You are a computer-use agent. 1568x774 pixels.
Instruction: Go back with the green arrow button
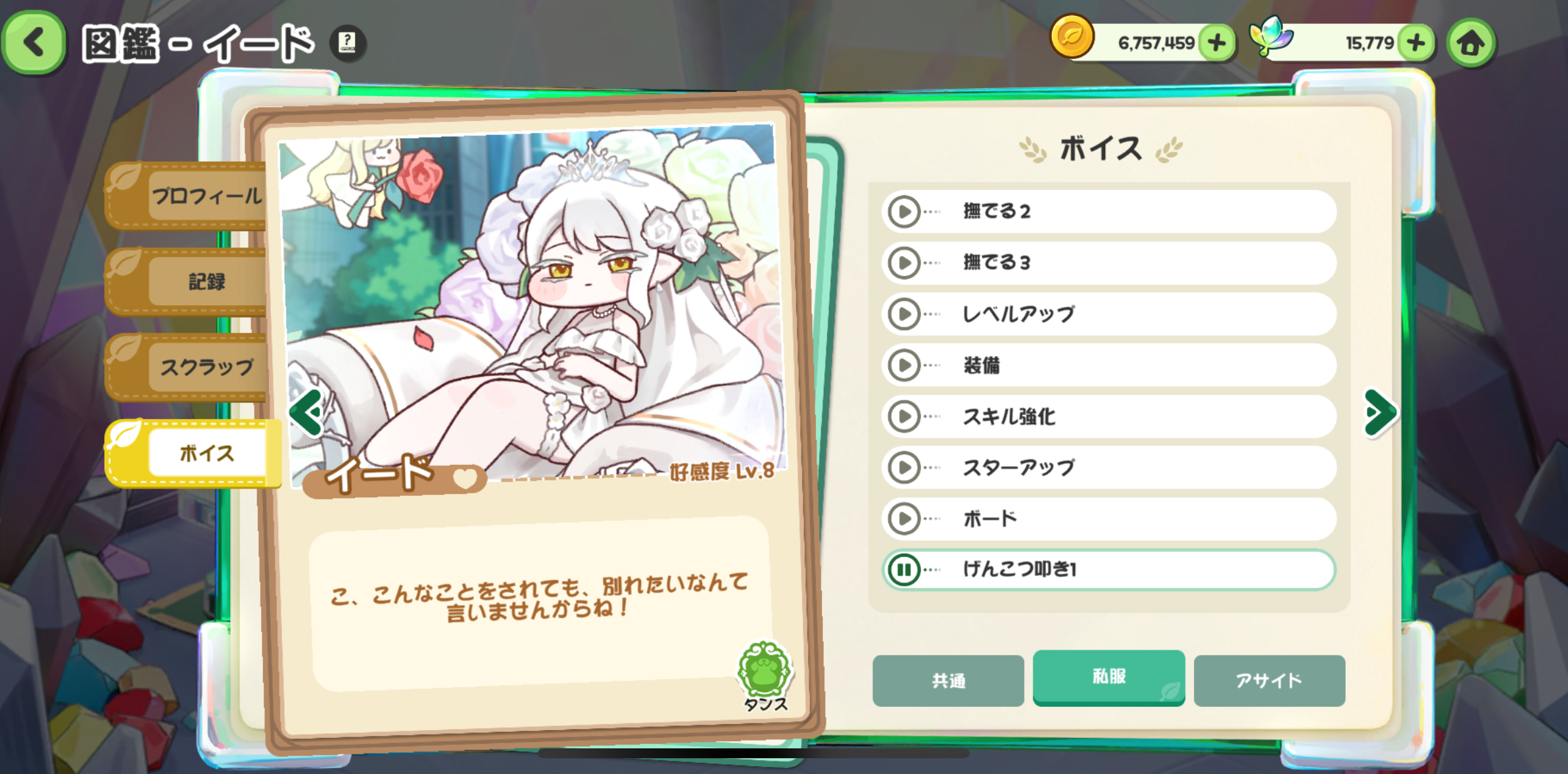coord(34,43)
